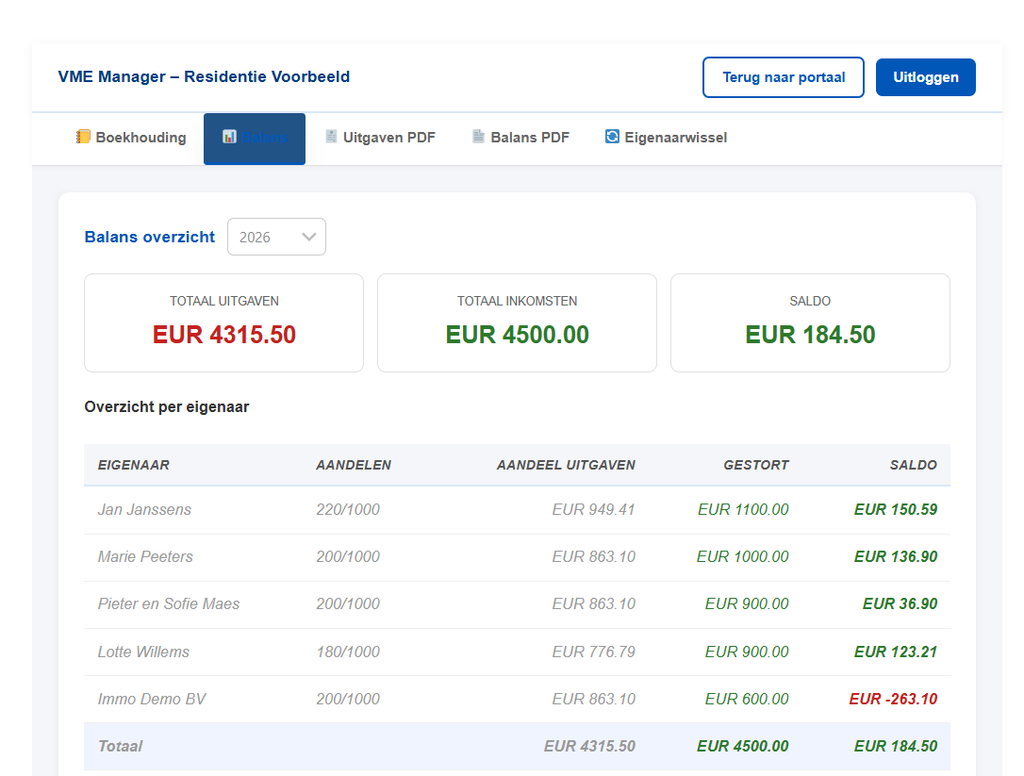
Task: Select the Totaal Uitgaven card
Action: coord(224,323)
